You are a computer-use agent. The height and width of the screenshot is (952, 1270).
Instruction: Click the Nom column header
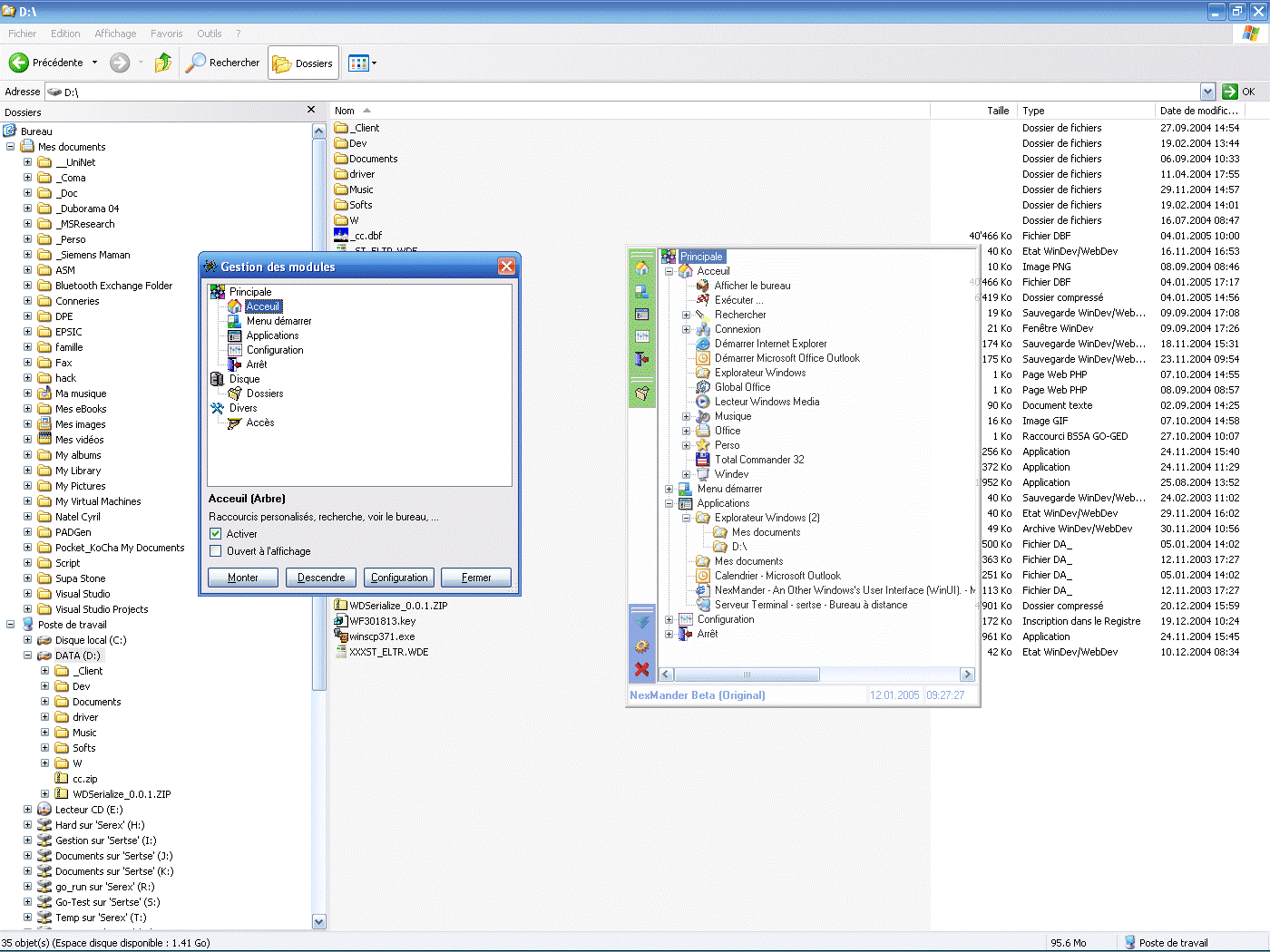pyautogui.click(x=630, y=111)
